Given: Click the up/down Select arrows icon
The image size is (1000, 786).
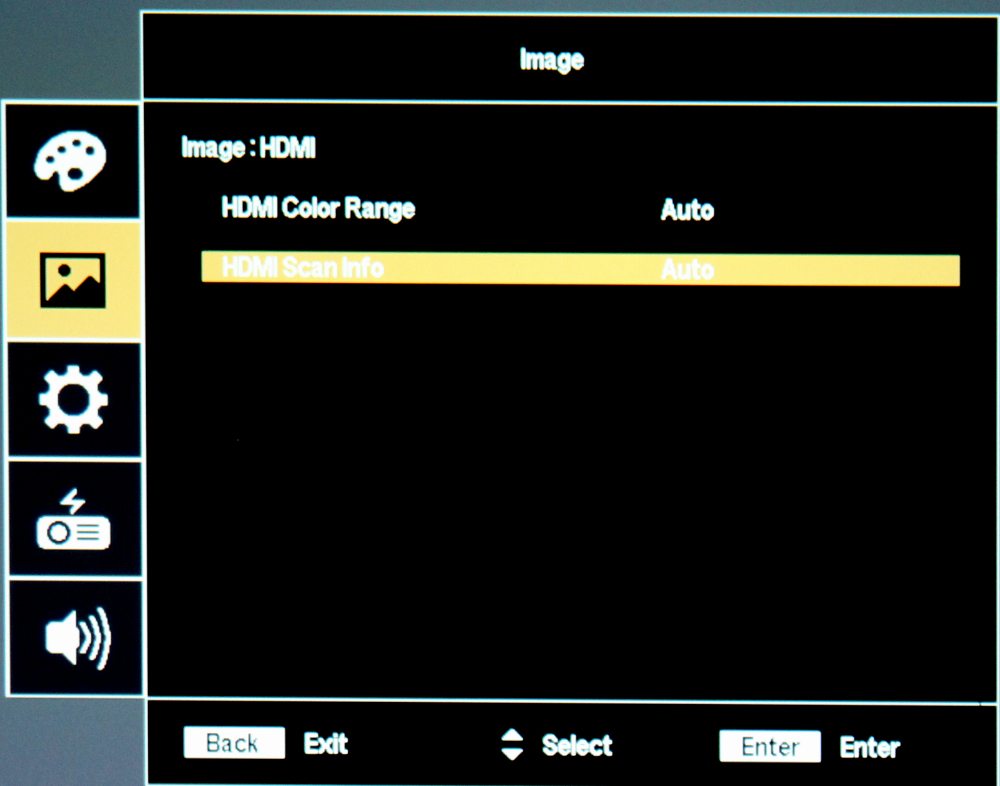Looking at the screenshot, I should pos(511,744).
